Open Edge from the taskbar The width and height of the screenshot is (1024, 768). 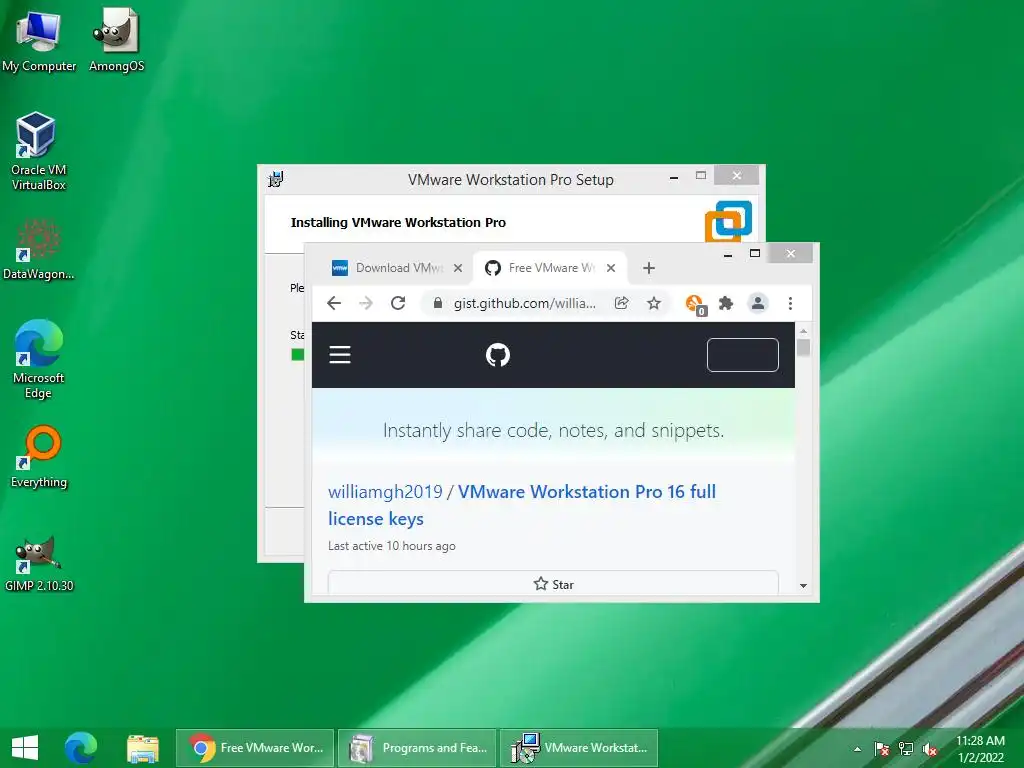(x=80, y=748)
